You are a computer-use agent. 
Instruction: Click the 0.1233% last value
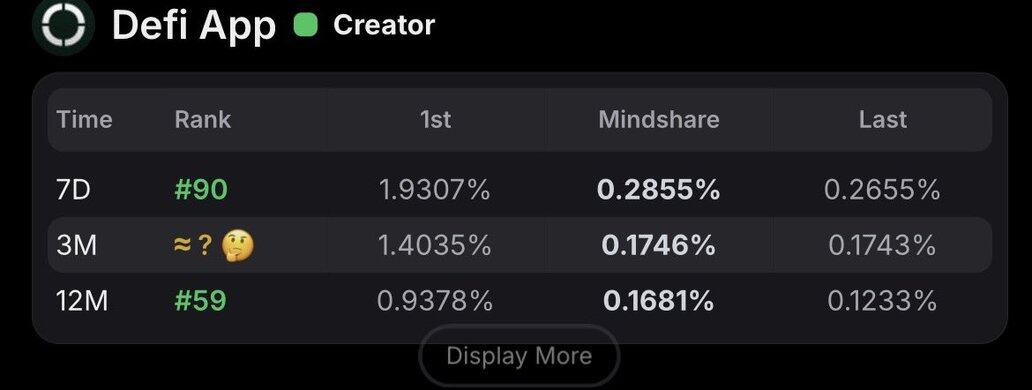coord(882,301)
